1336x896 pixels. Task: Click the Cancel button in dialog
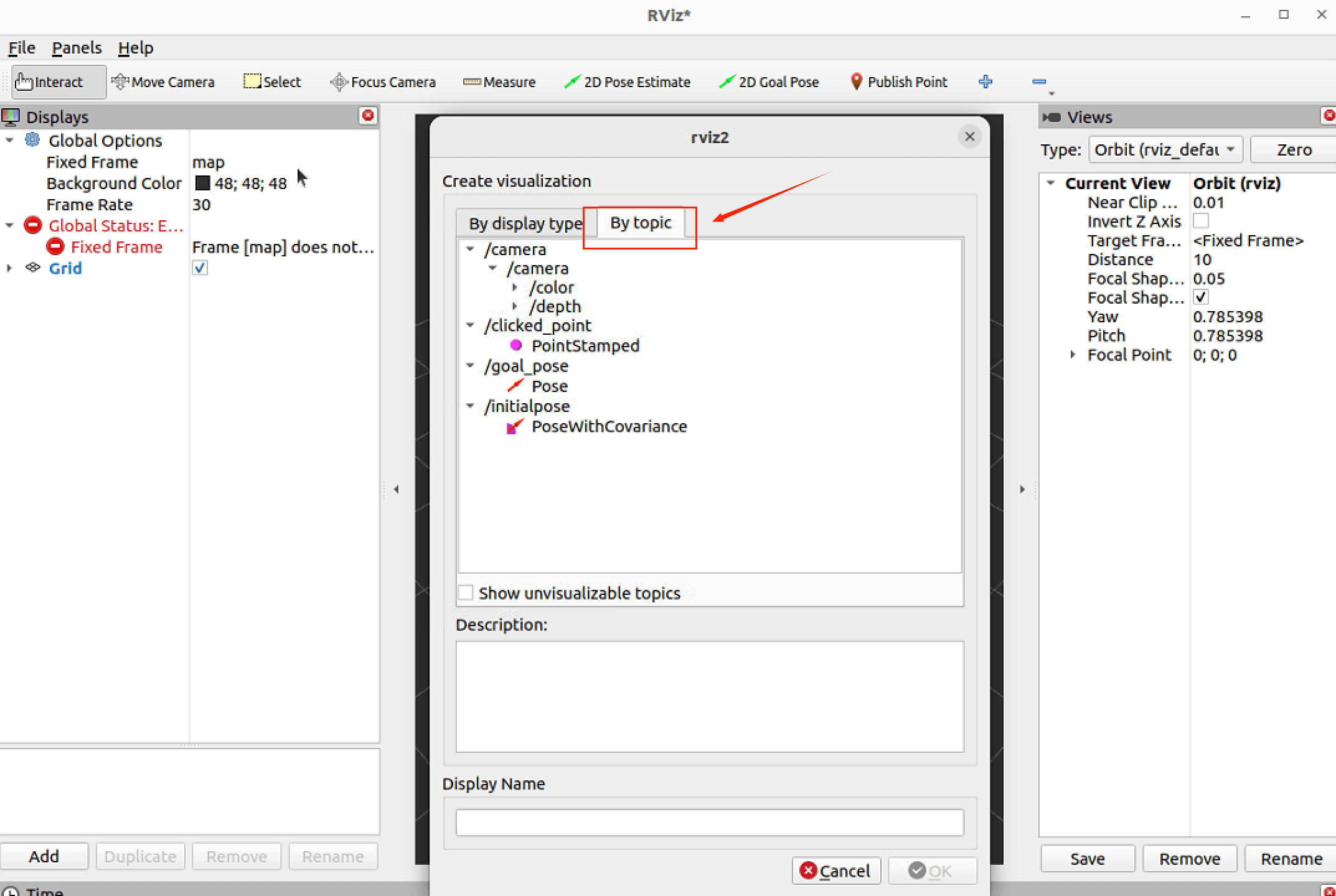click(835, 870)
